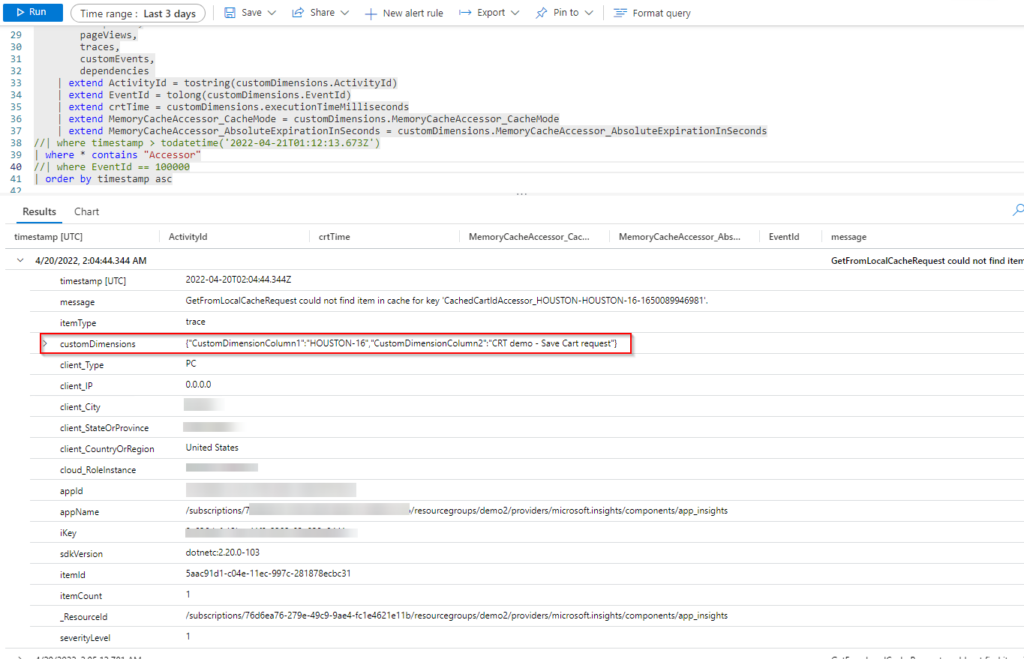Open the Time range: Last 3 days picker

pos(138,13)
